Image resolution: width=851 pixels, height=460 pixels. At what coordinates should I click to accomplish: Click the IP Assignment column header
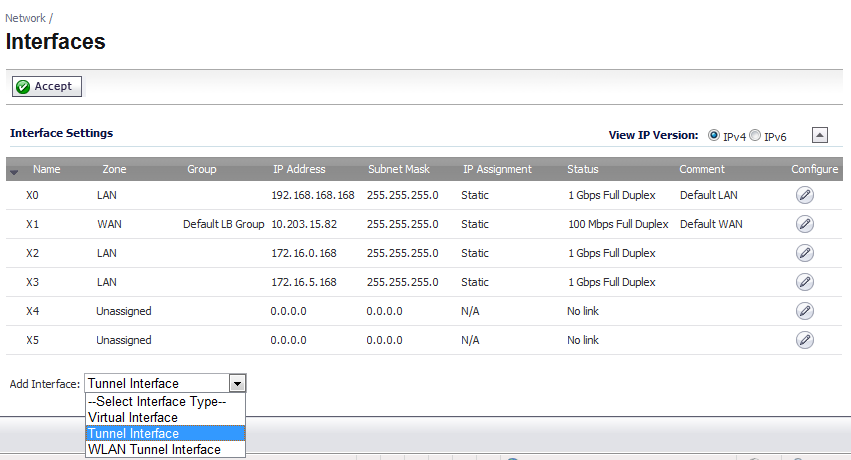497,169
